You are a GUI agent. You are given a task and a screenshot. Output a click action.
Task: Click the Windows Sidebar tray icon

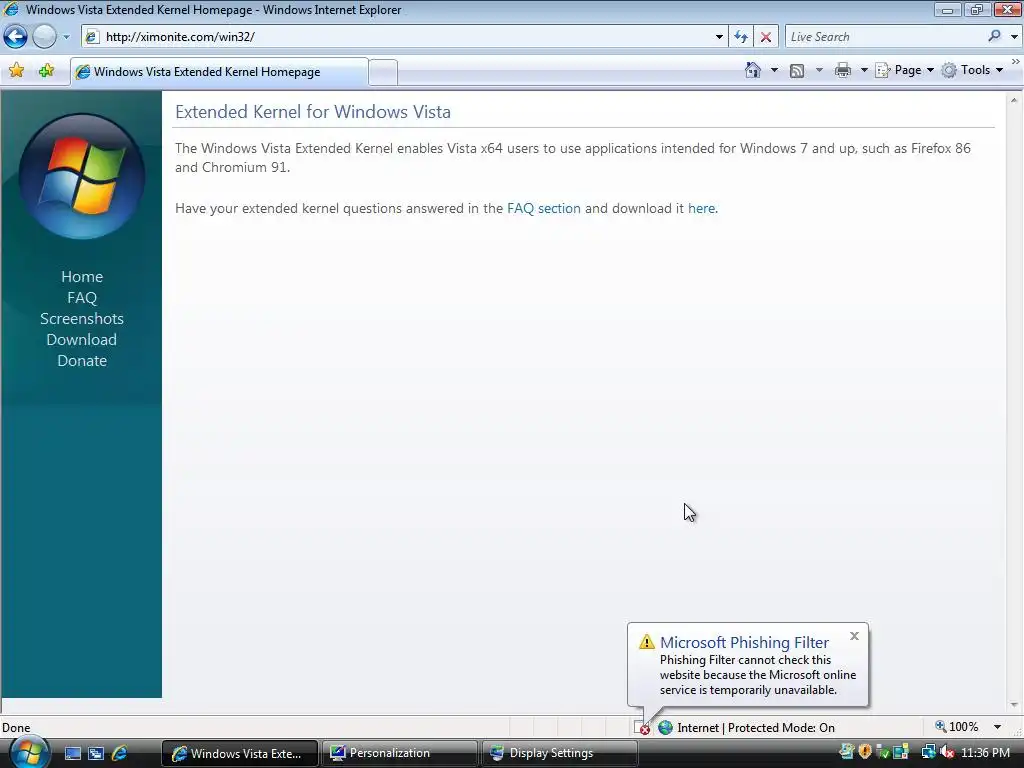coord(901,752)
